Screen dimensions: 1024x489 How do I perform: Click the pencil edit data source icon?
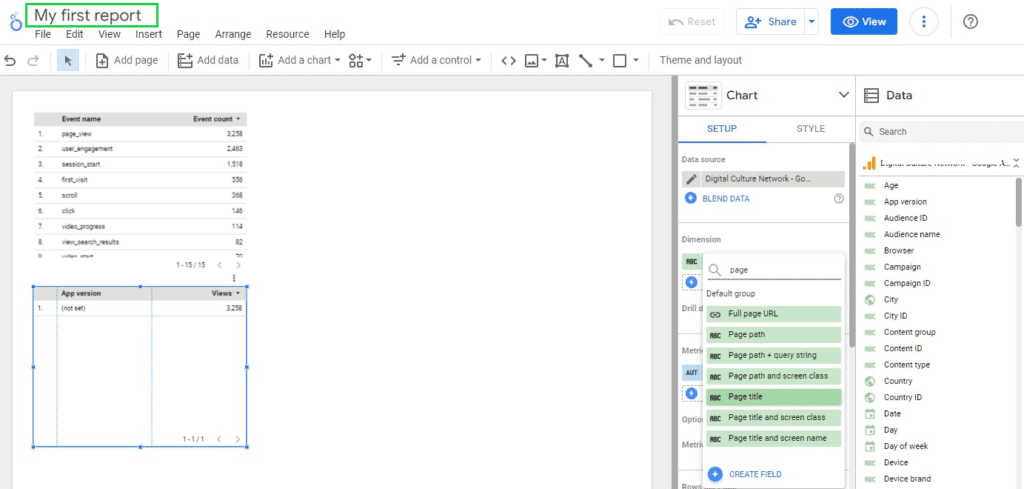pos(691,179)
